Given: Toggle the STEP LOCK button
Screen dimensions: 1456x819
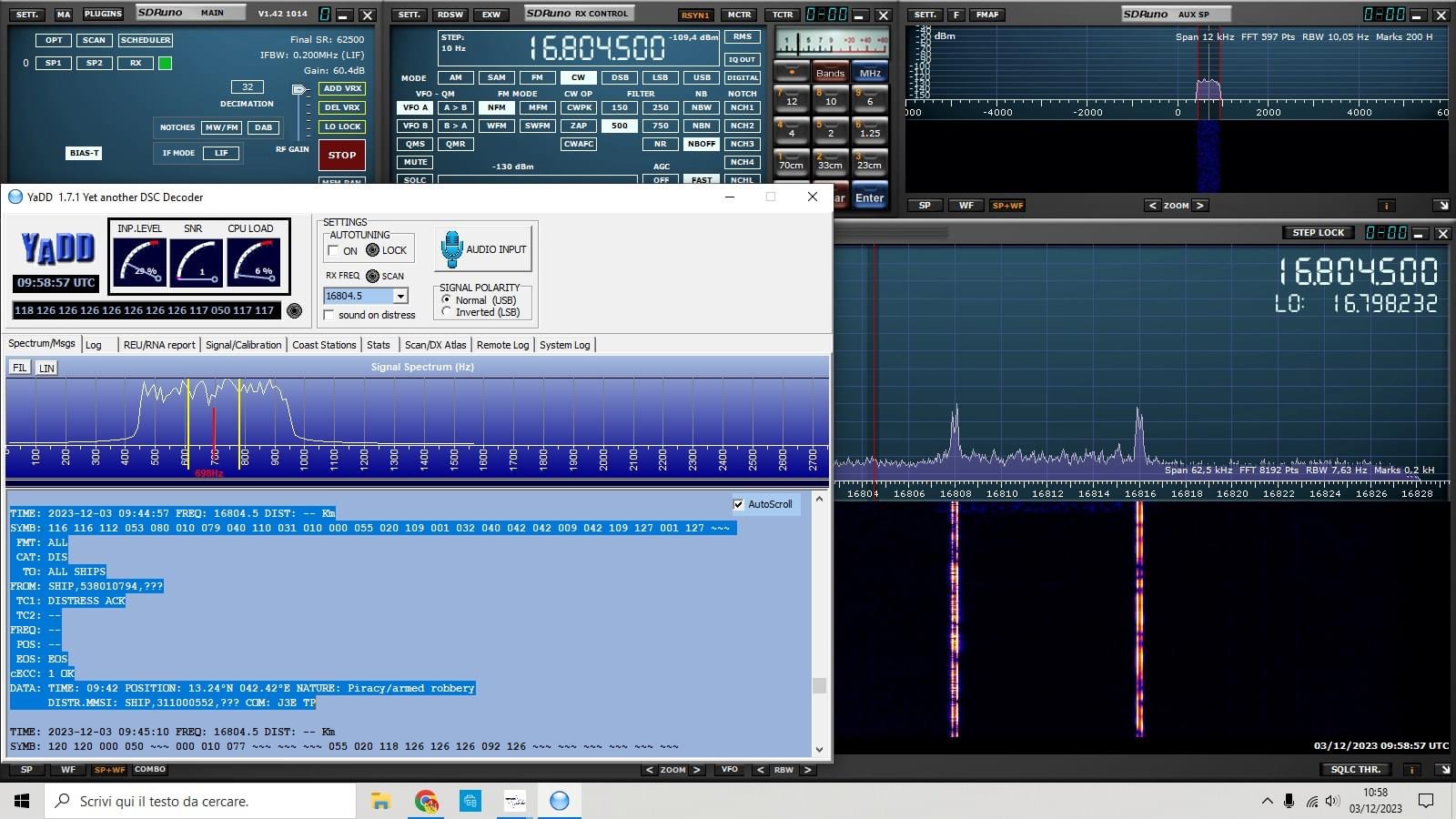Looking at the screenshot, I should pos(1318,233).
